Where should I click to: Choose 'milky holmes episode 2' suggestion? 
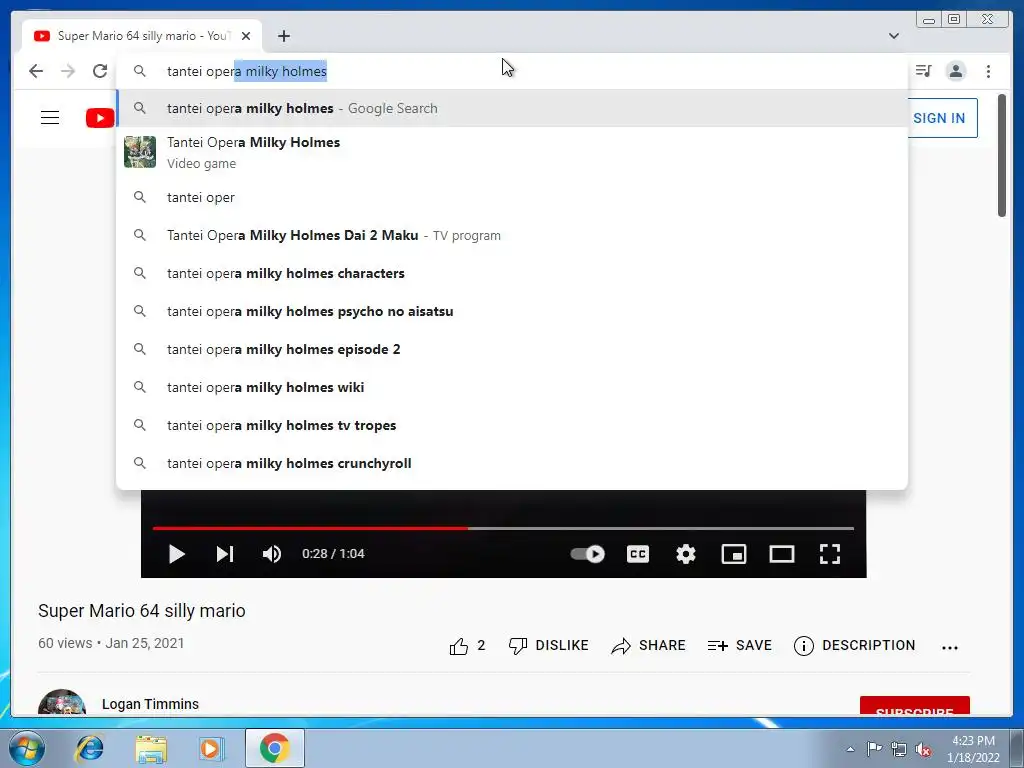(512, 349)
